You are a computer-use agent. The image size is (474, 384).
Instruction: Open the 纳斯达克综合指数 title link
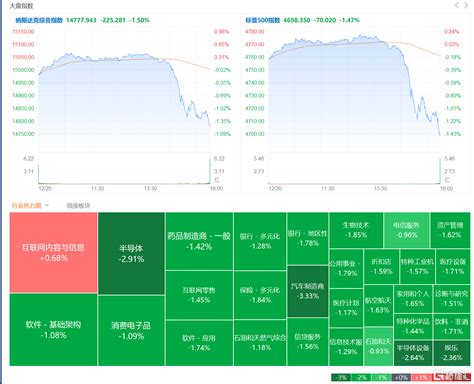39,20
